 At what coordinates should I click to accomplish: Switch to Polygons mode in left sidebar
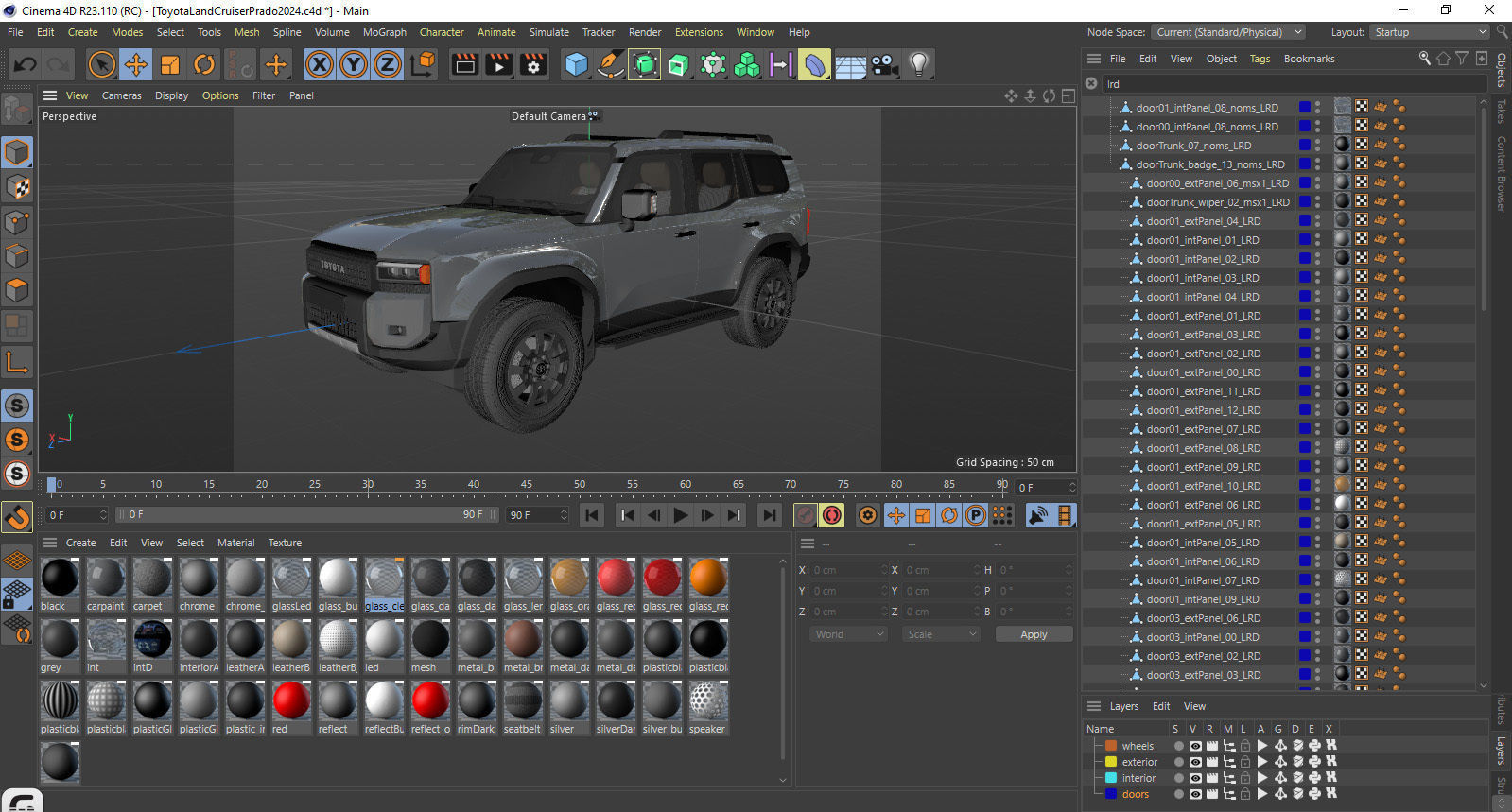[x=17, y=290]
